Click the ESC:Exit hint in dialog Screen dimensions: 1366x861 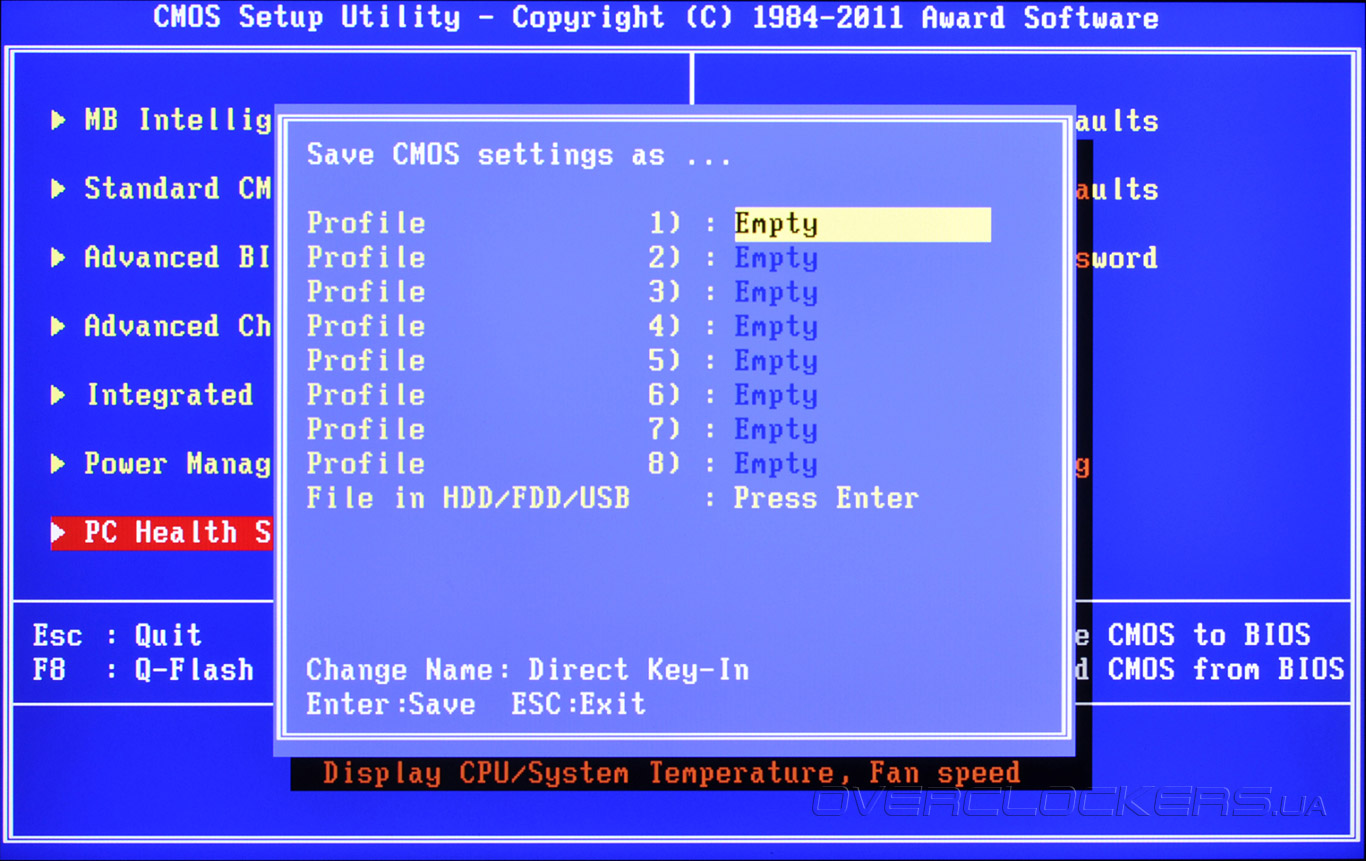point(579,704)
